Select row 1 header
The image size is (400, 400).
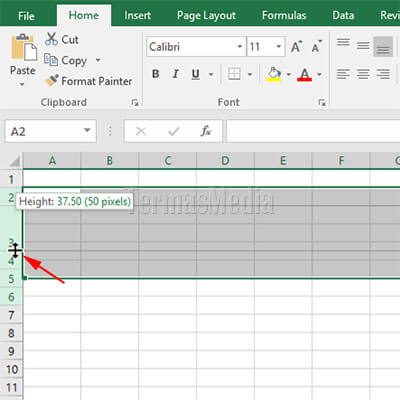click(x=11, y=179)
